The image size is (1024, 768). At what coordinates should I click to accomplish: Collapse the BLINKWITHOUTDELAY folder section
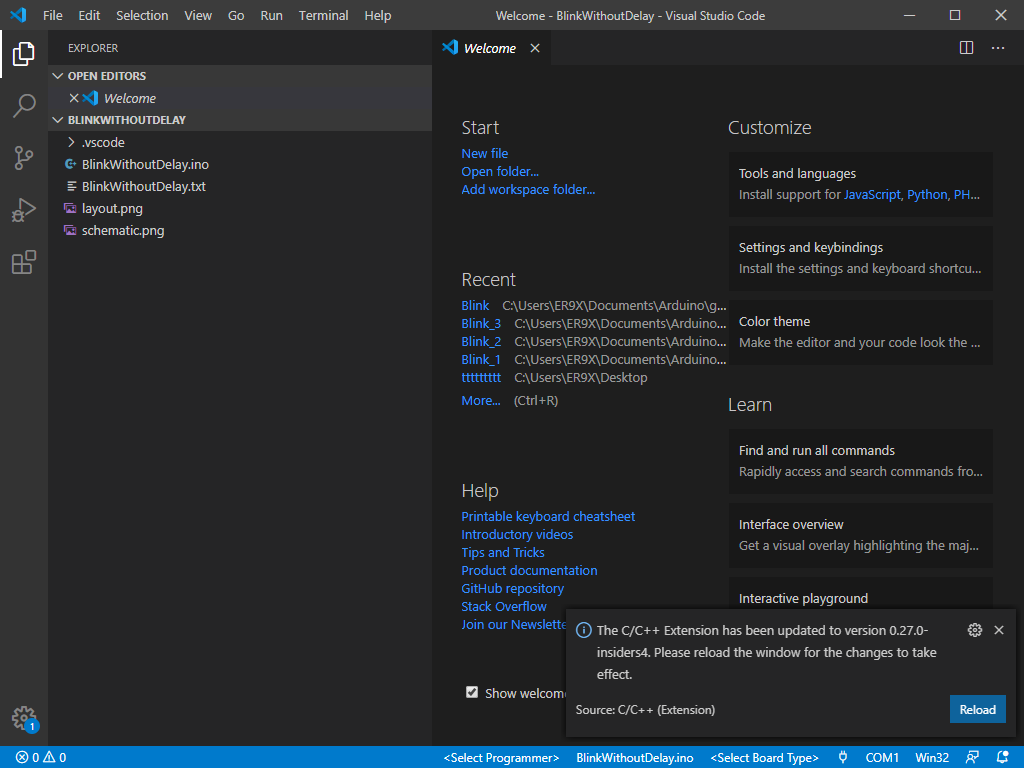click(57, 120)
